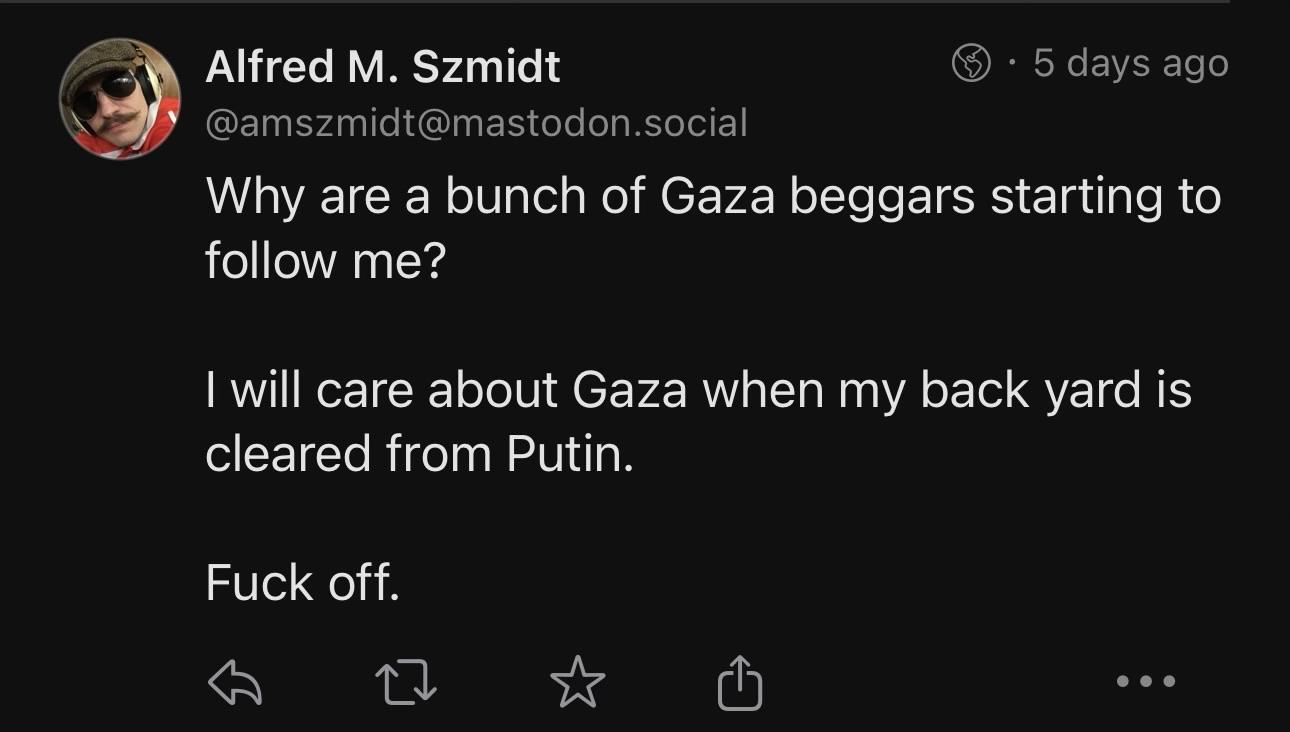Click "back yard" in the post body
Viewport: 1290px width, 732px height.
point(1032,390)
